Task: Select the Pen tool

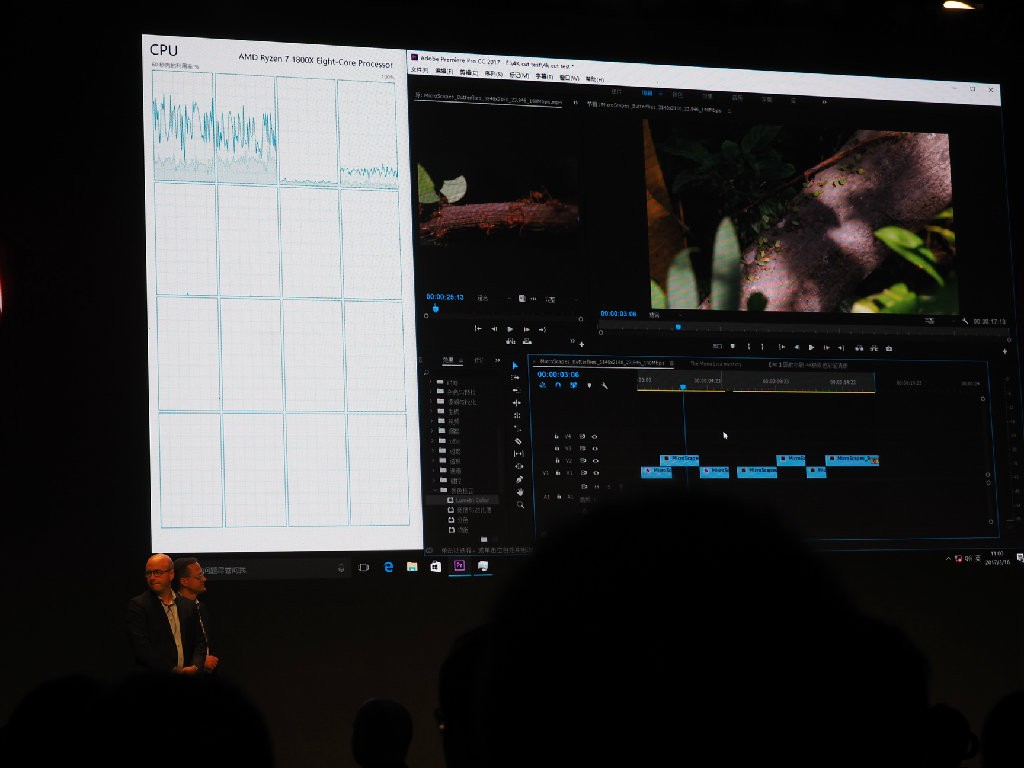Action: pos(519,479)
